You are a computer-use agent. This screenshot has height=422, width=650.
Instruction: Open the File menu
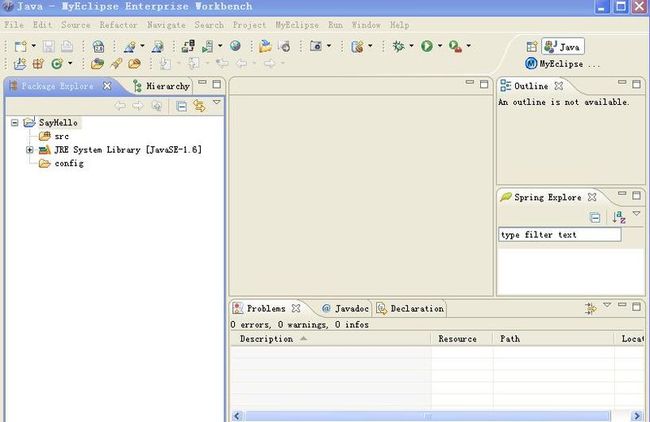14,25
